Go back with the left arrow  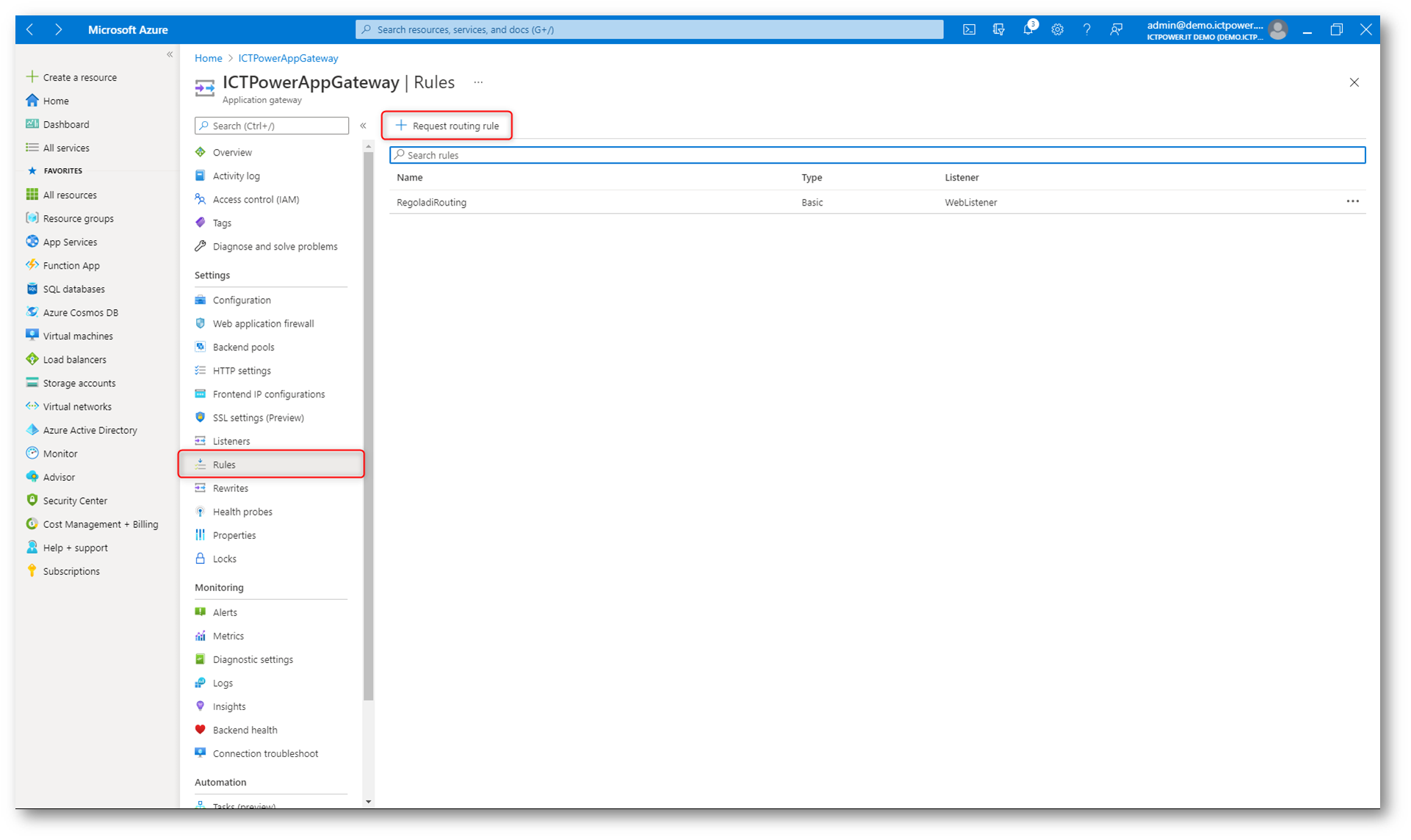(x=30, y=29)
